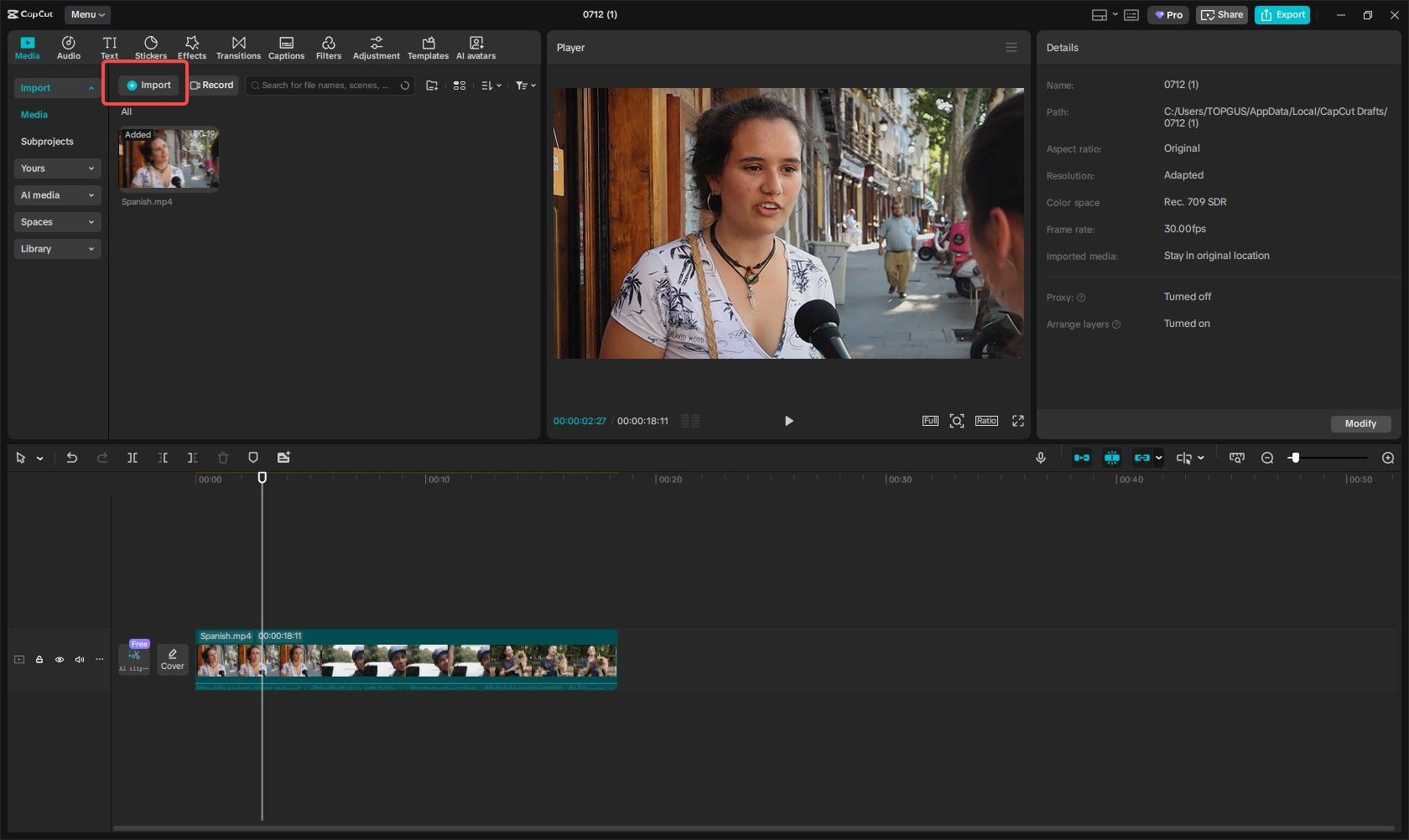Click the Modify button in Details panel

point(1360,424)
